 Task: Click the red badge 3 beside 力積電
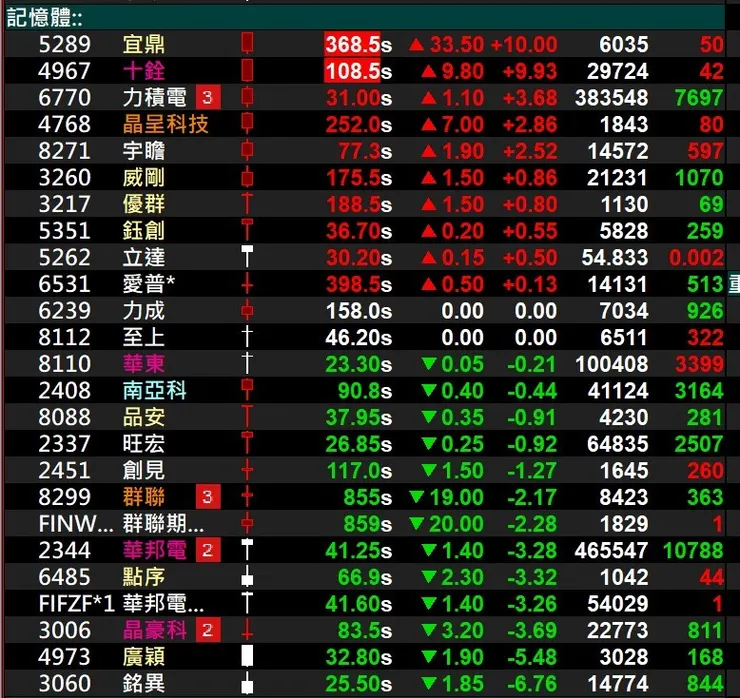click(x=208, y=97)
